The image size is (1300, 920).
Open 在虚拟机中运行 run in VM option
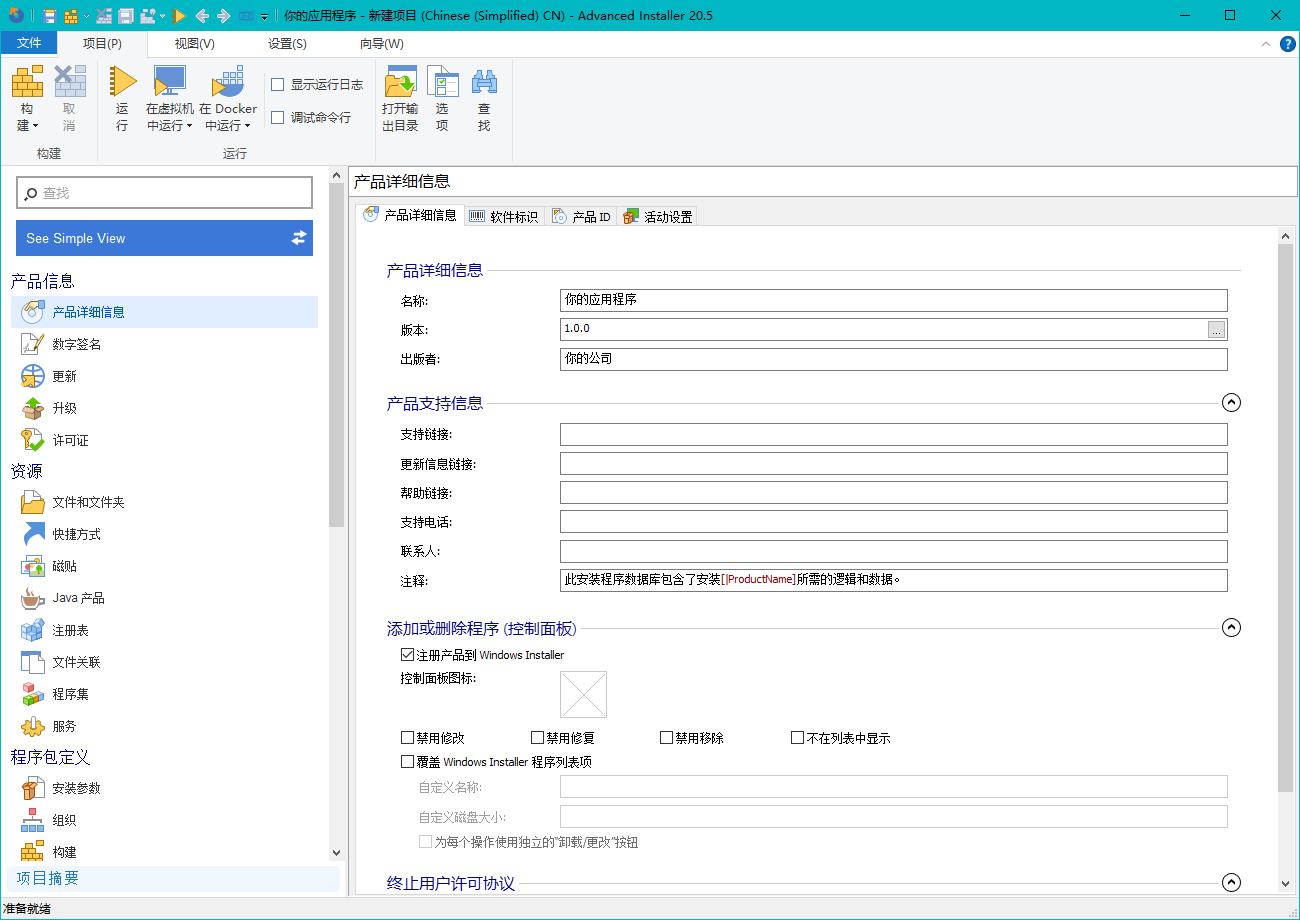[x=170, y=99]
